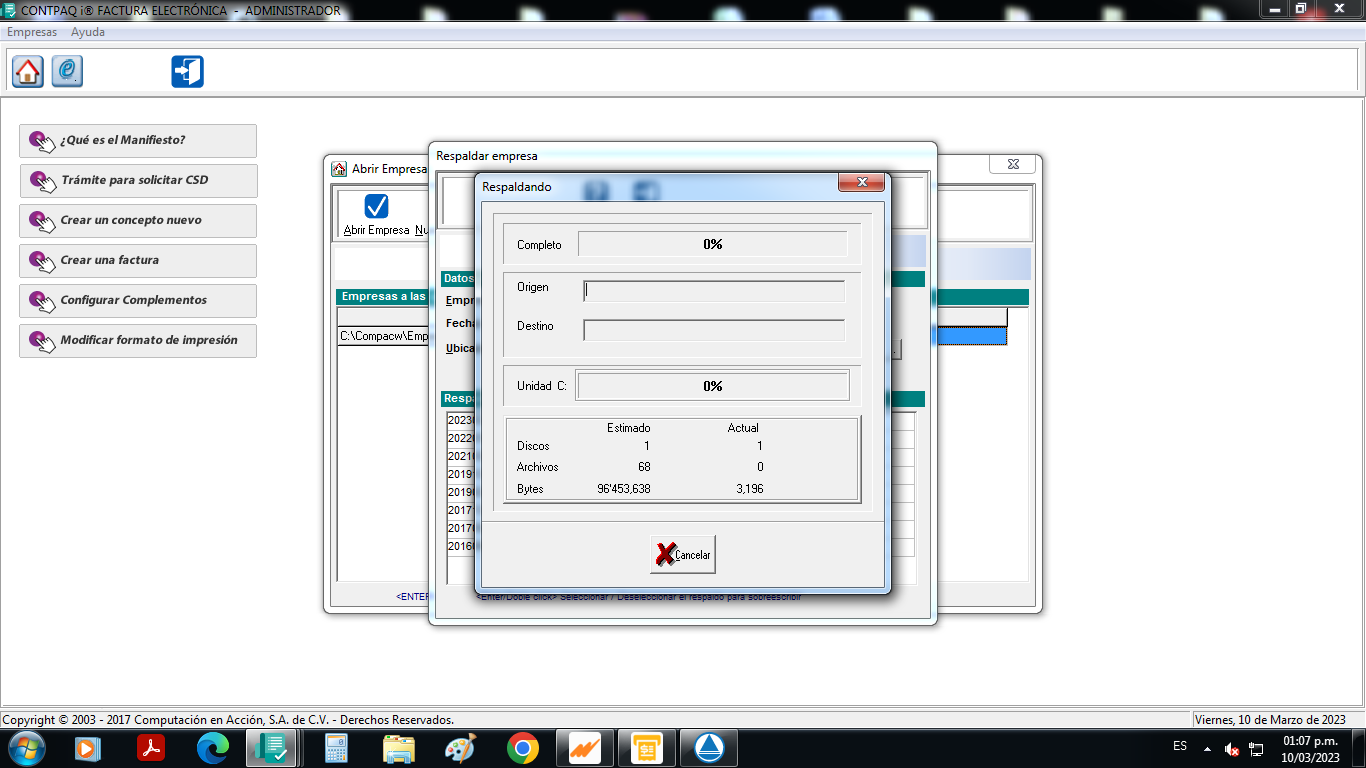Click the red X icon on Cancelar button

pyautogui.click(x=665, y=554)
